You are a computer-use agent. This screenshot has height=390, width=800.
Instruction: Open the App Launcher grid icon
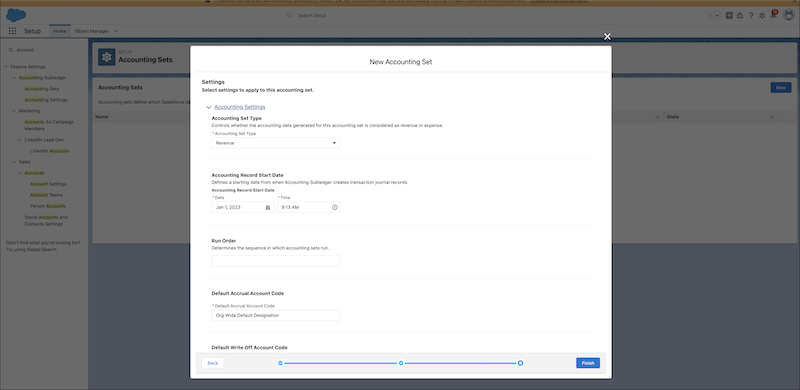tap(12, 31)
